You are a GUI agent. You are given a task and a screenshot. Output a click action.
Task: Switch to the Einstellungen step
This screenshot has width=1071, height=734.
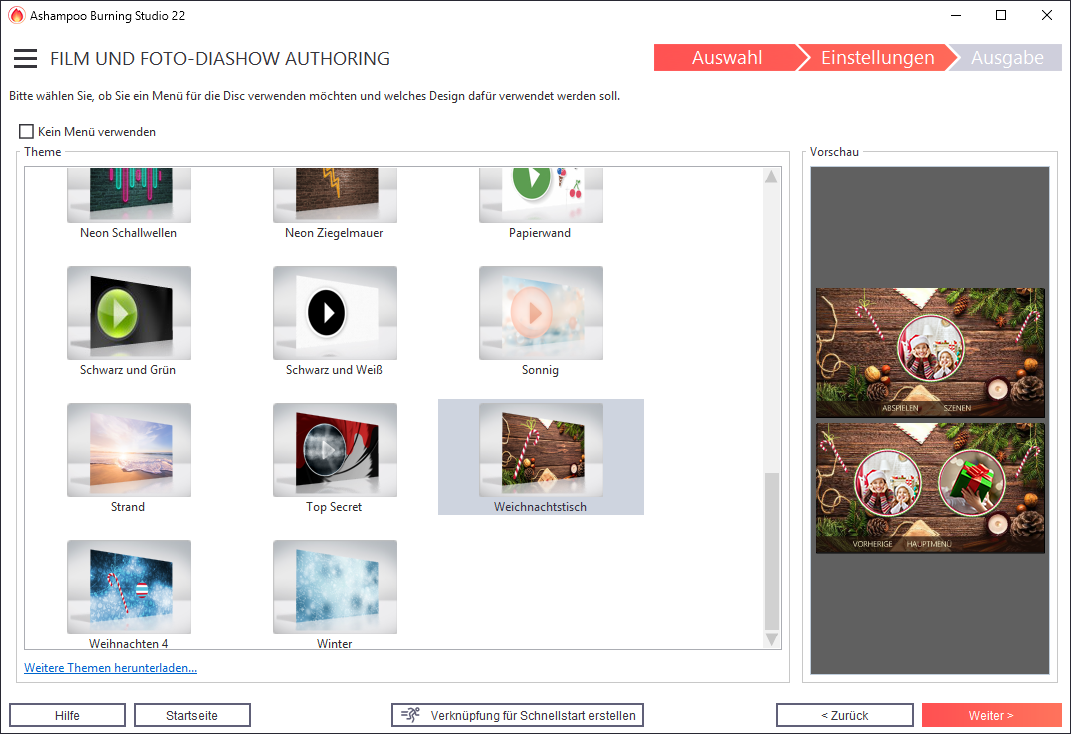[x=877, y=58]
